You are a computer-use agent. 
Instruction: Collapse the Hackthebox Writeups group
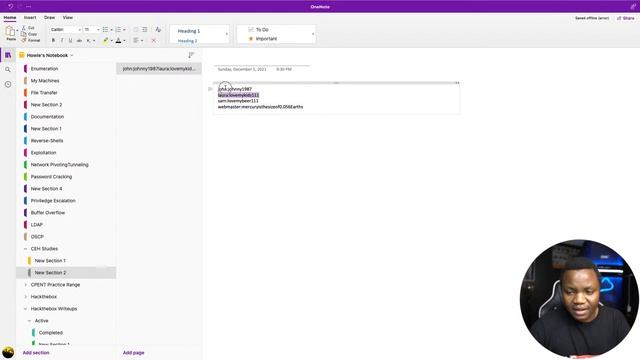tap(25, 309)
